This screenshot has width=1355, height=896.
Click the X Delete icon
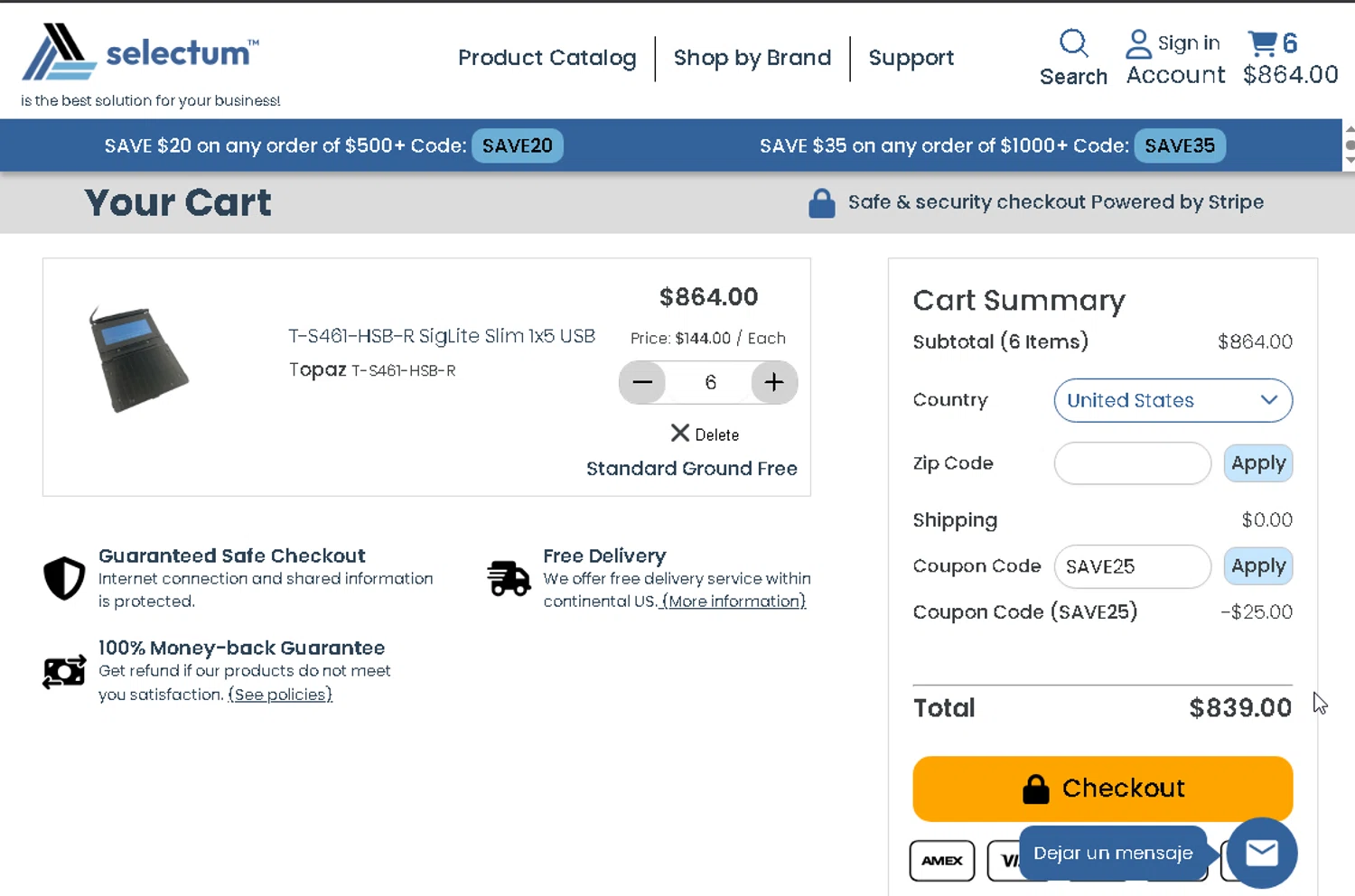click(680, 434)
